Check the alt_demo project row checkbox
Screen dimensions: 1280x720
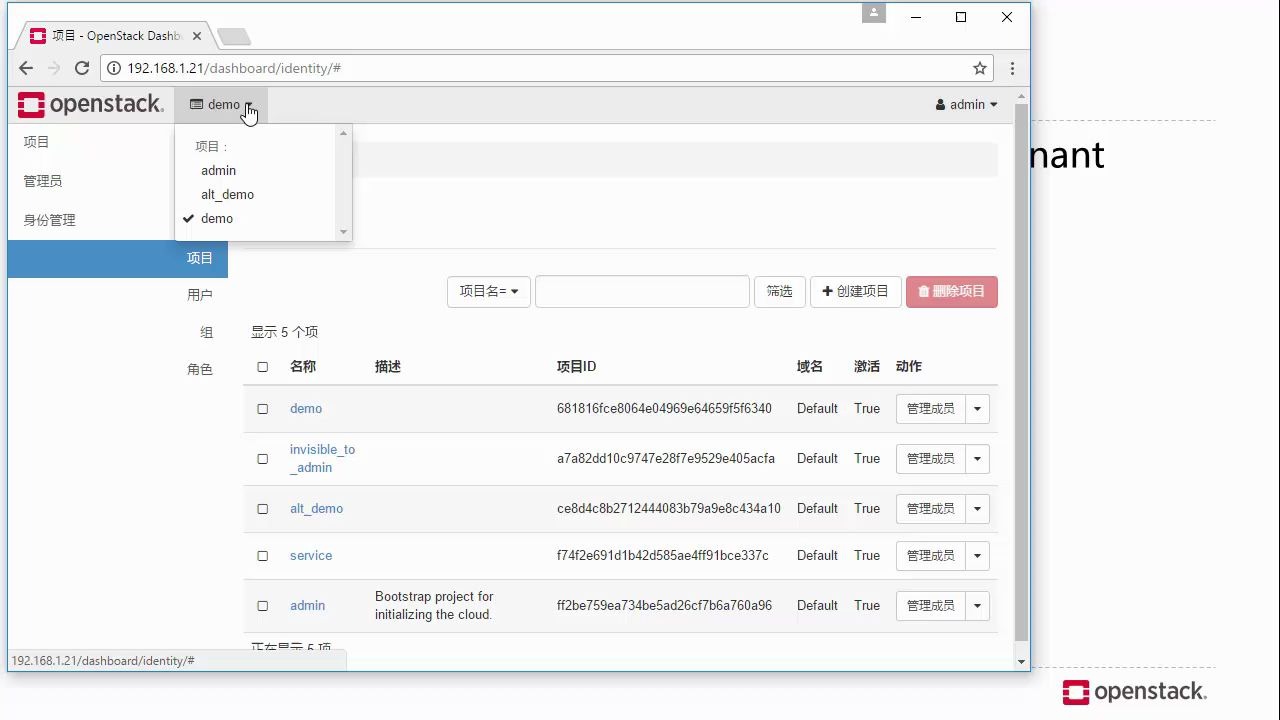263,509
